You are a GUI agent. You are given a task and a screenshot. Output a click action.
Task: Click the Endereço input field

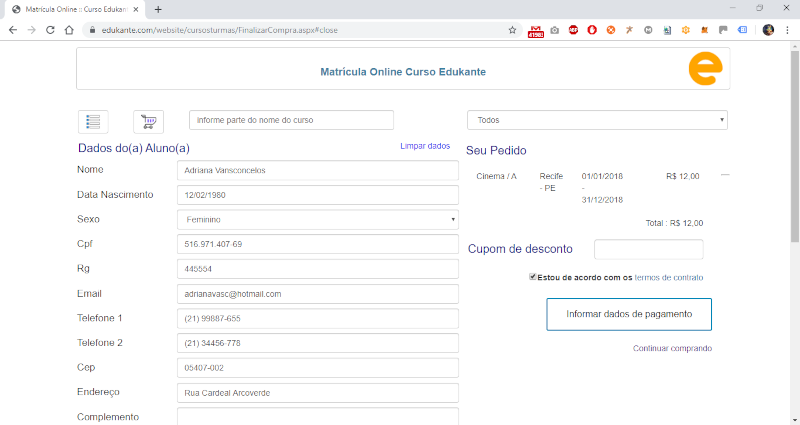pos(318,393)
